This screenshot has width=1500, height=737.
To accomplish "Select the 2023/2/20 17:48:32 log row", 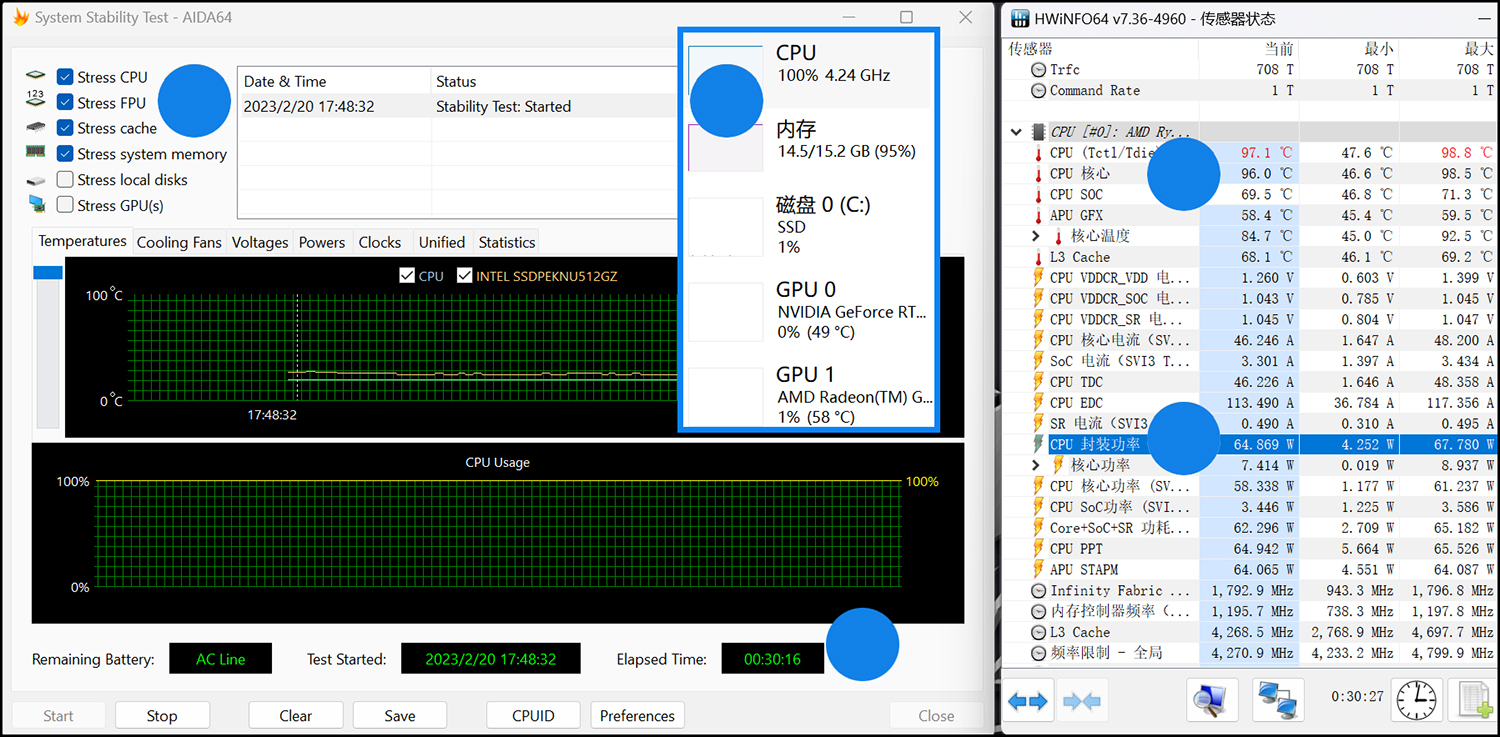I will pyautogui.click(x=458, y=106).
